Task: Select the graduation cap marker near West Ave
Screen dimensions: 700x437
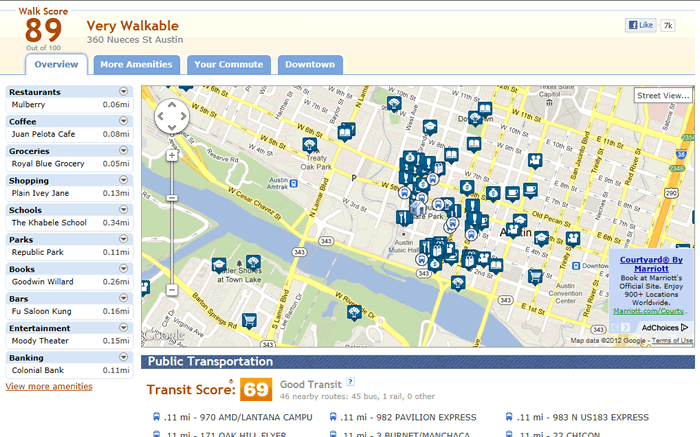Action: click(429, 128)
